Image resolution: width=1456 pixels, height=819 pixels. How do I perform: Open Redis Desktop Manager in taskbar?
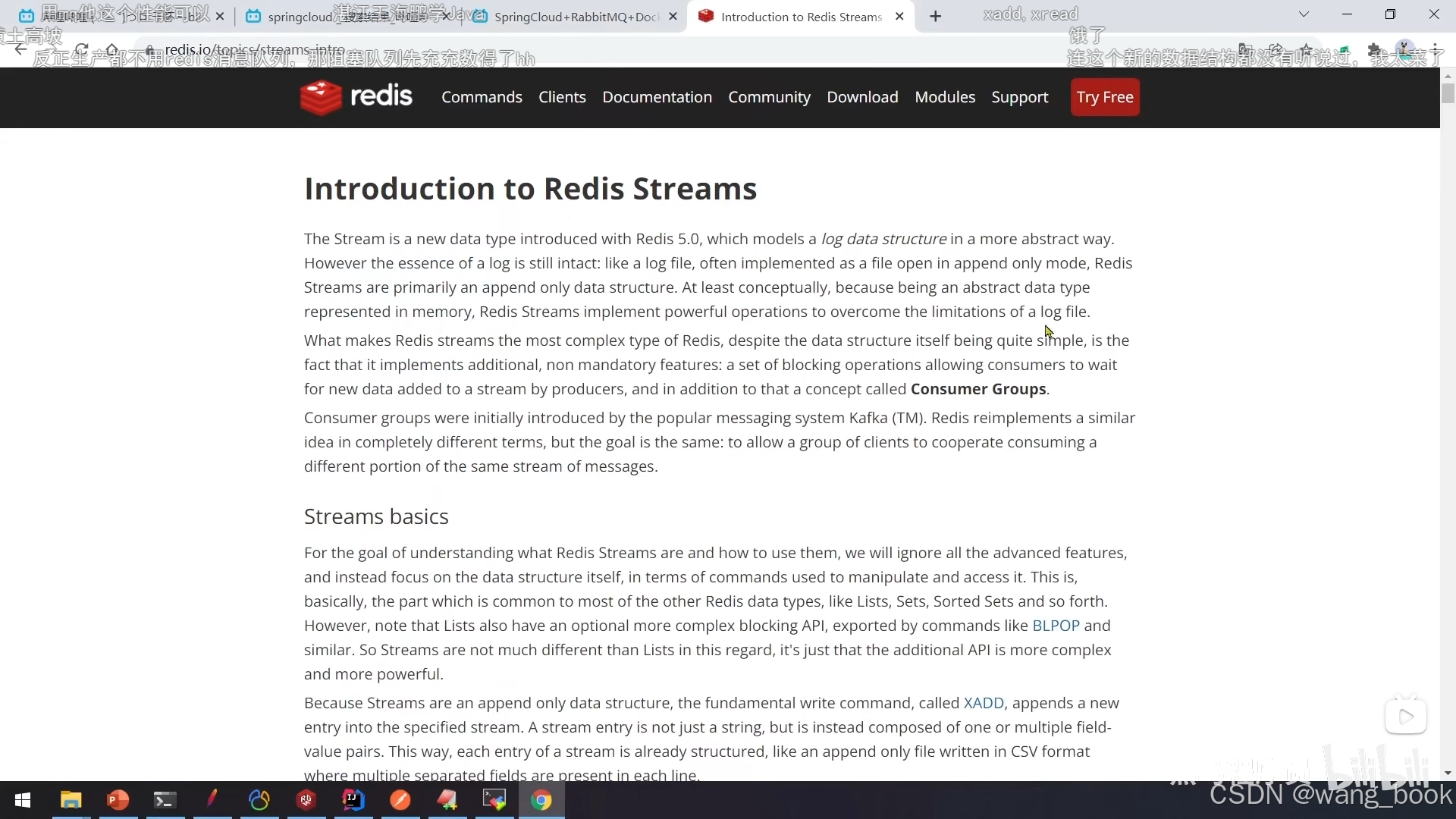click(x=306, y=800)
